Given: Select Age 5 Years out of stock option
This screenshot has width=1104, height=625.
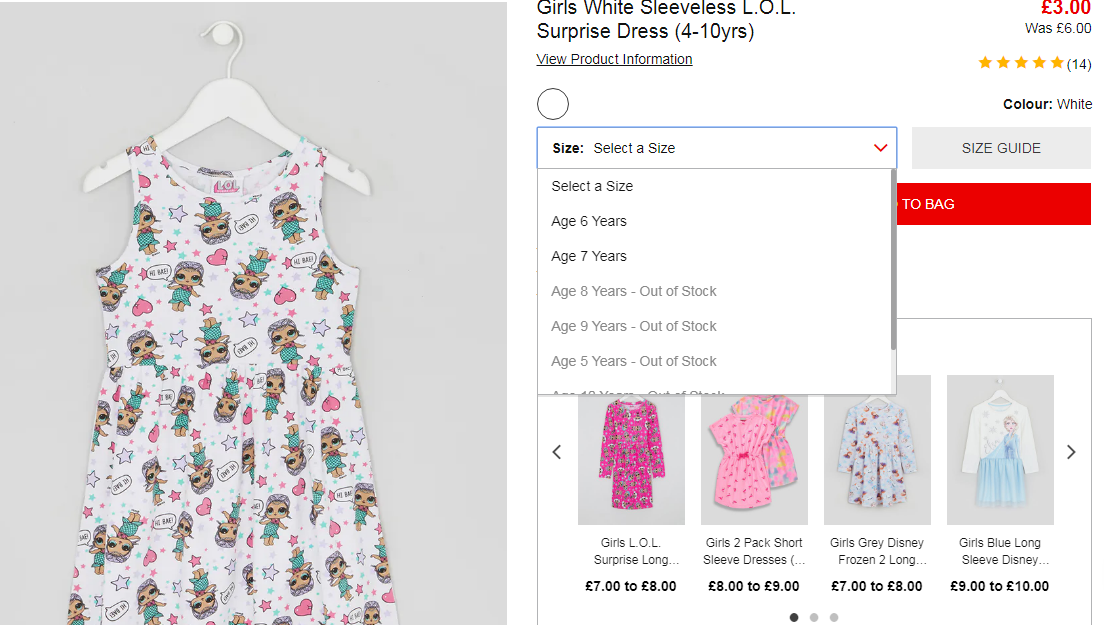Looking at the screenshot, I should point(715,361).
